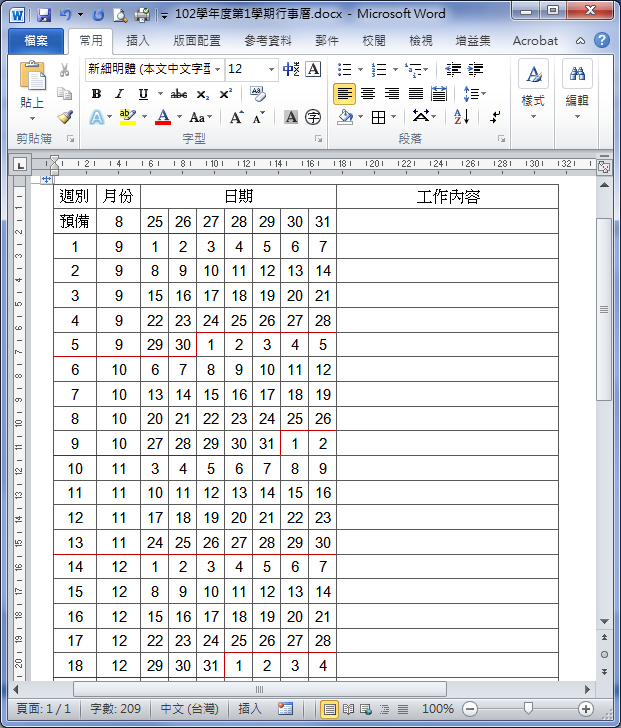Click the Distributed alignment icon
The height and width of the screenshot is (728, 621).
coord(439,94)
